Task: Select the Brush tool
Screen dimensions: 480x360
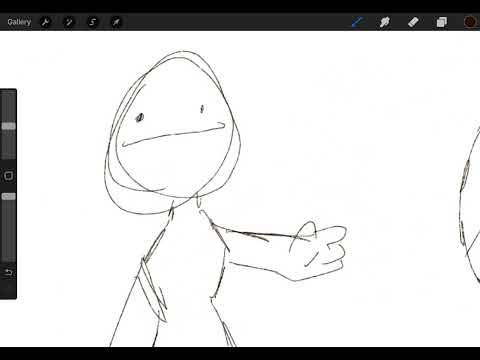Action: click(357, 22)
